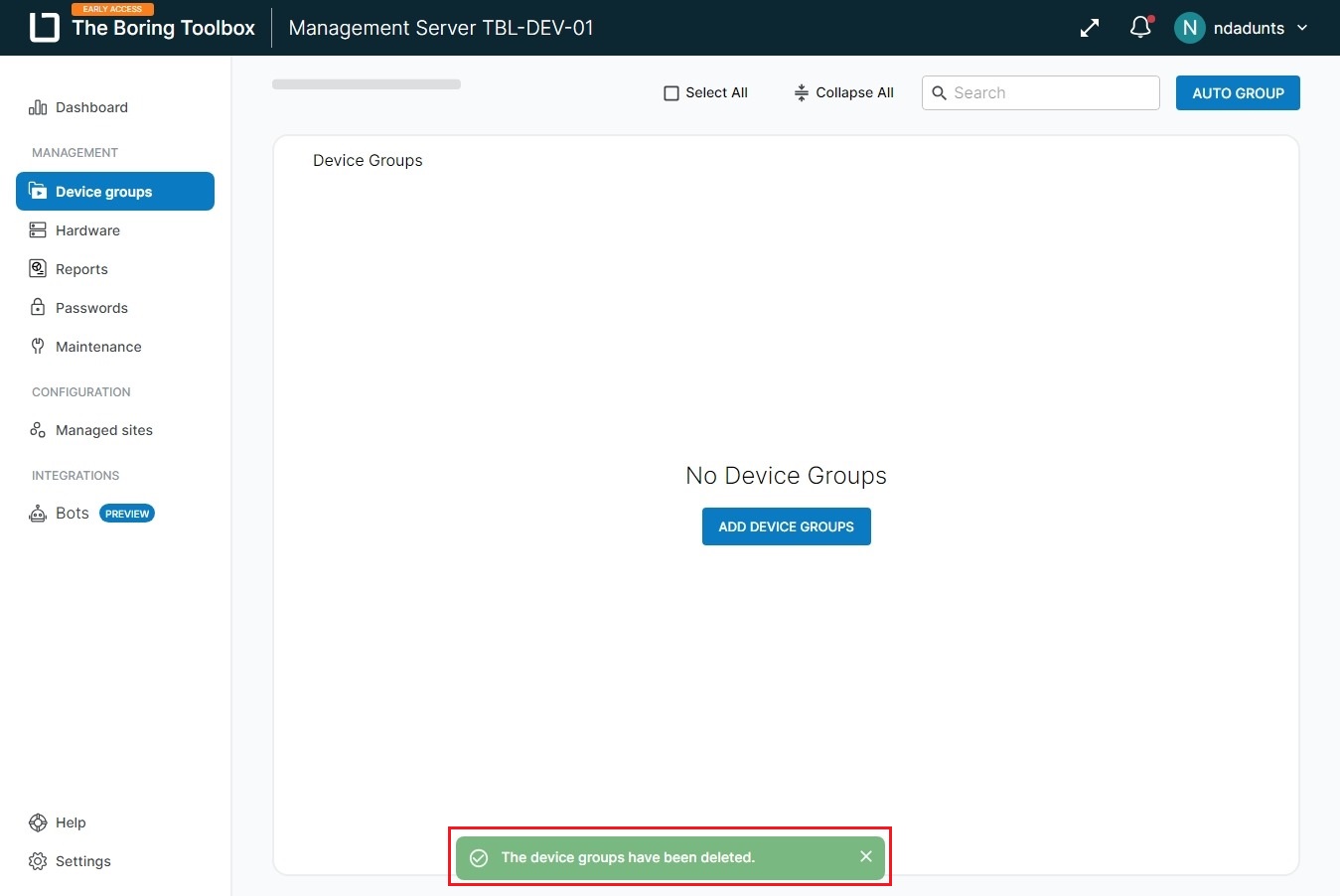Click the Bots robot icon
Viewport: 1340px width, 896px height.
(x=38, y=514)
